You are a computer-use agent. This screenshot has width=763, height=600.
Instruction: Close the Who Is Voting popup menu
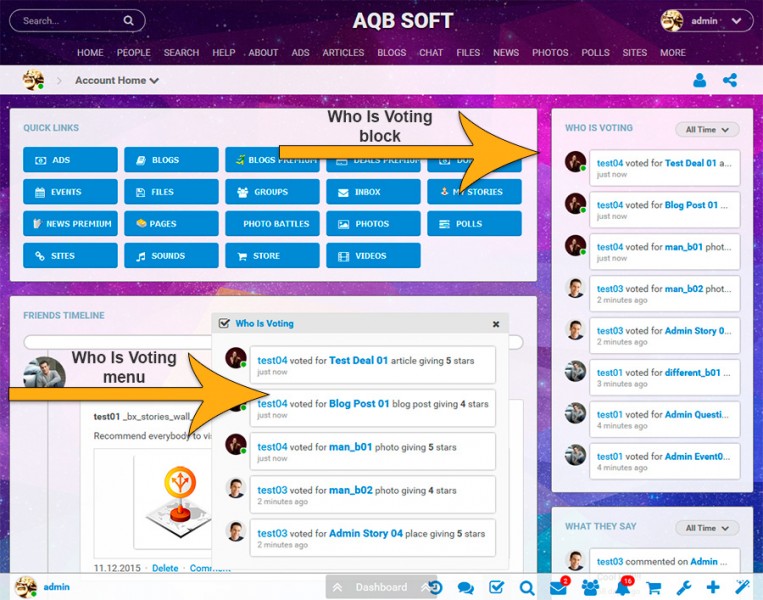pyautogui.click(x=496, y=324)
